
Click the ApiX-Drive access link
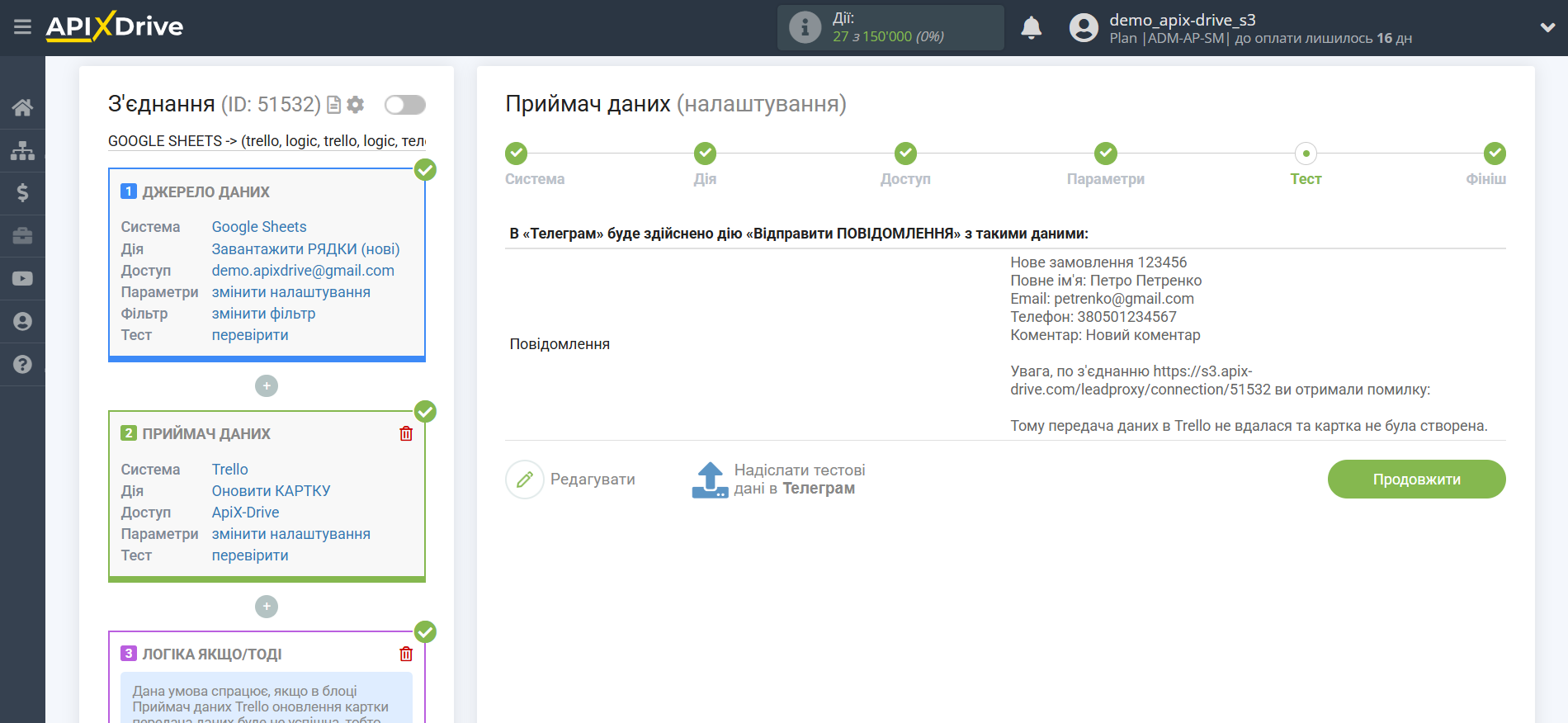245,513
